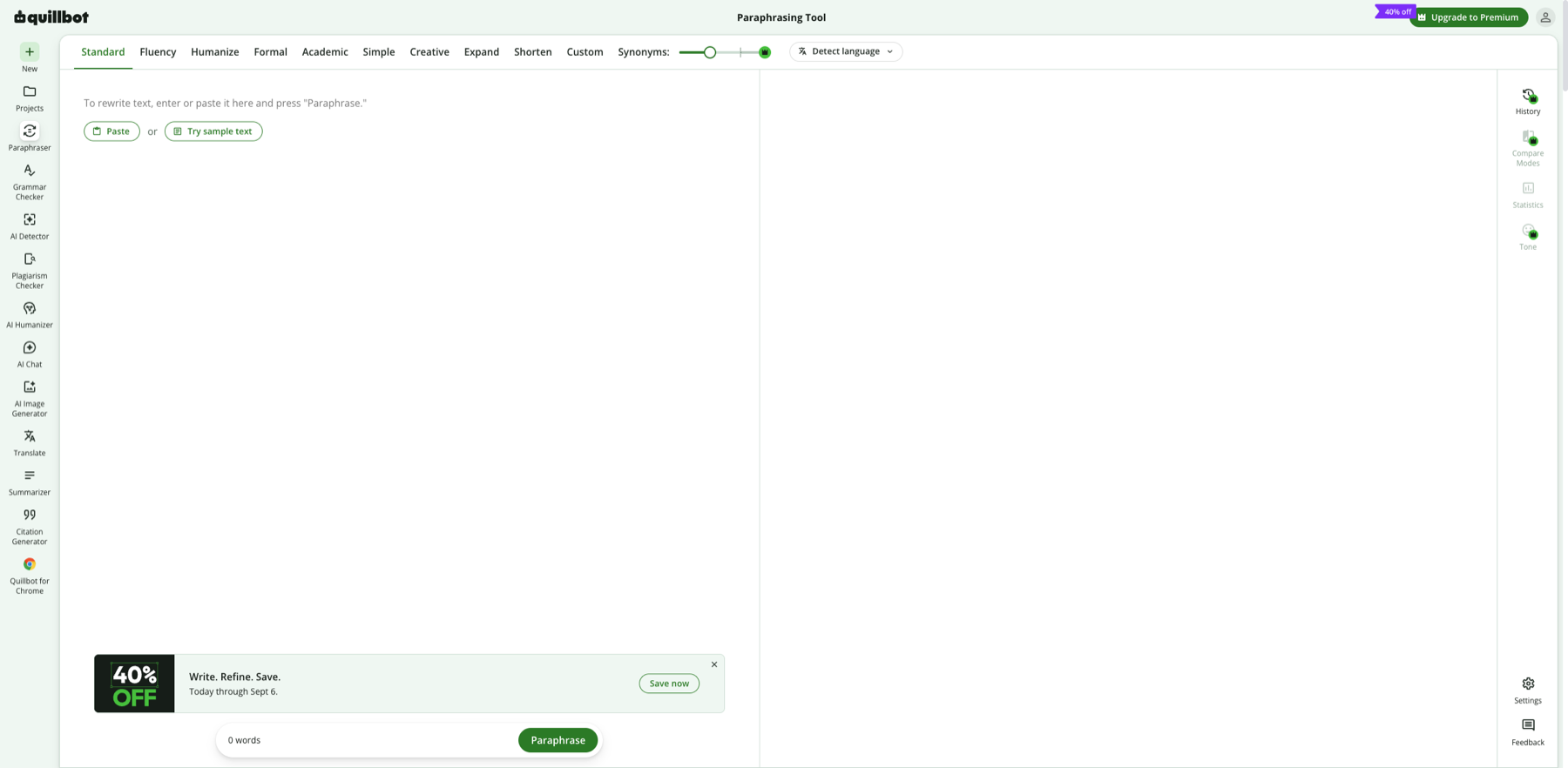This screenshot has width=1568, height=768.
Task: Select the Expand mode tab
Action: (x=482, y=52)
